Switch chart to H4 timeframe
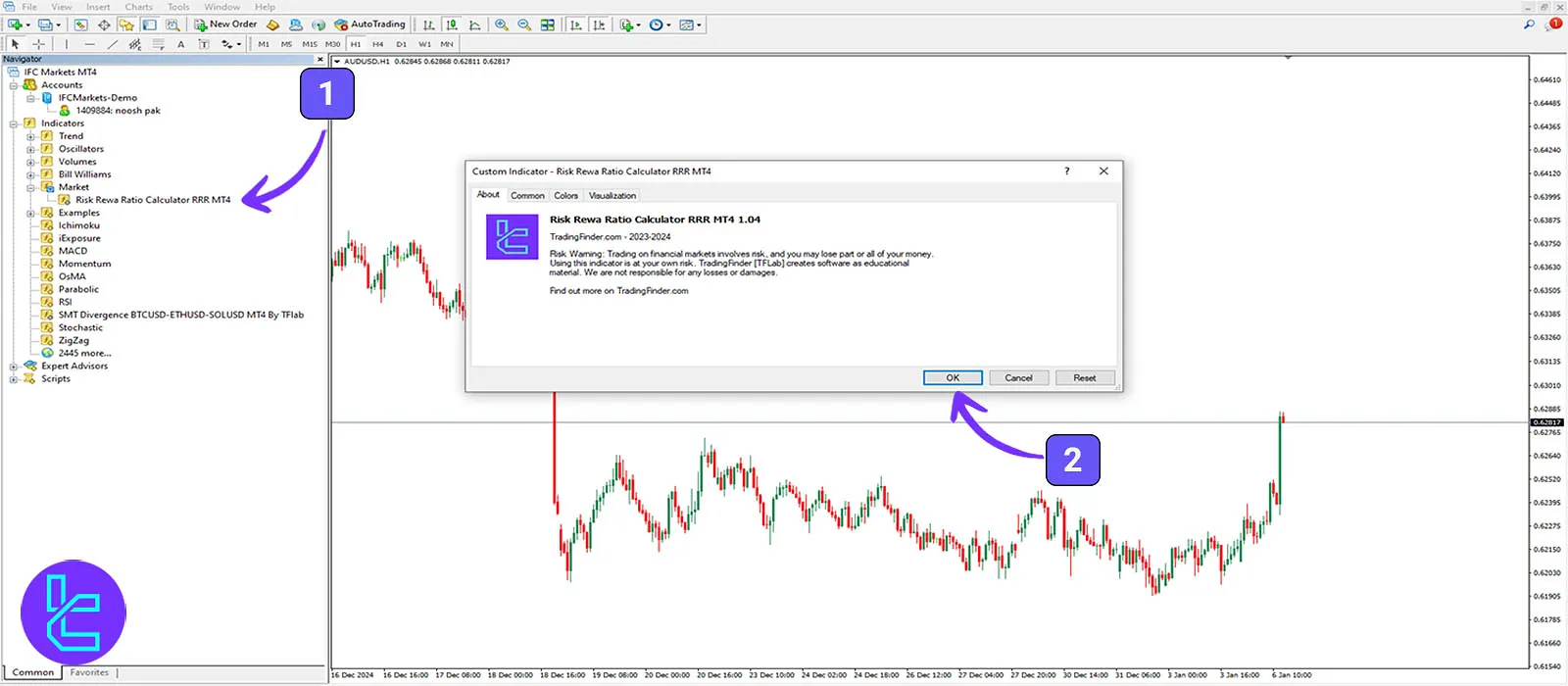The width and height of the screenshot is (1568, 686). coord(378,44)
